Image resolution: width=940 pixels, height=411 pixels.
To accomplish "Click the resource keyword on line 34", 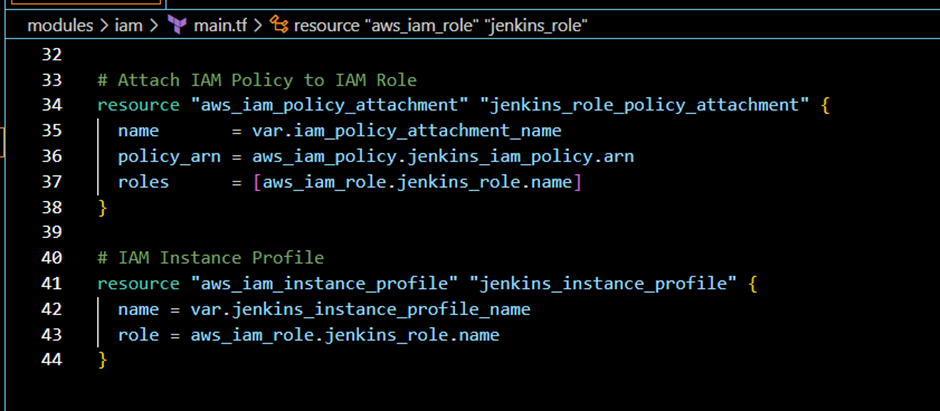I will point(138,105).
